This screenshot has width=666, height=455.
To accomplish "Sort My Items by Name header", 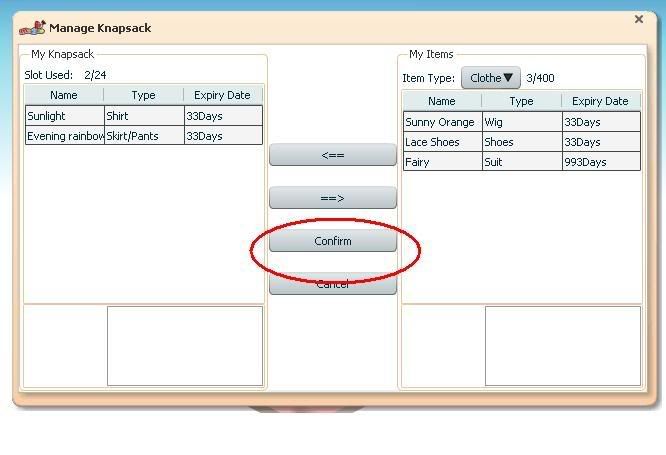I will (442, 102).
